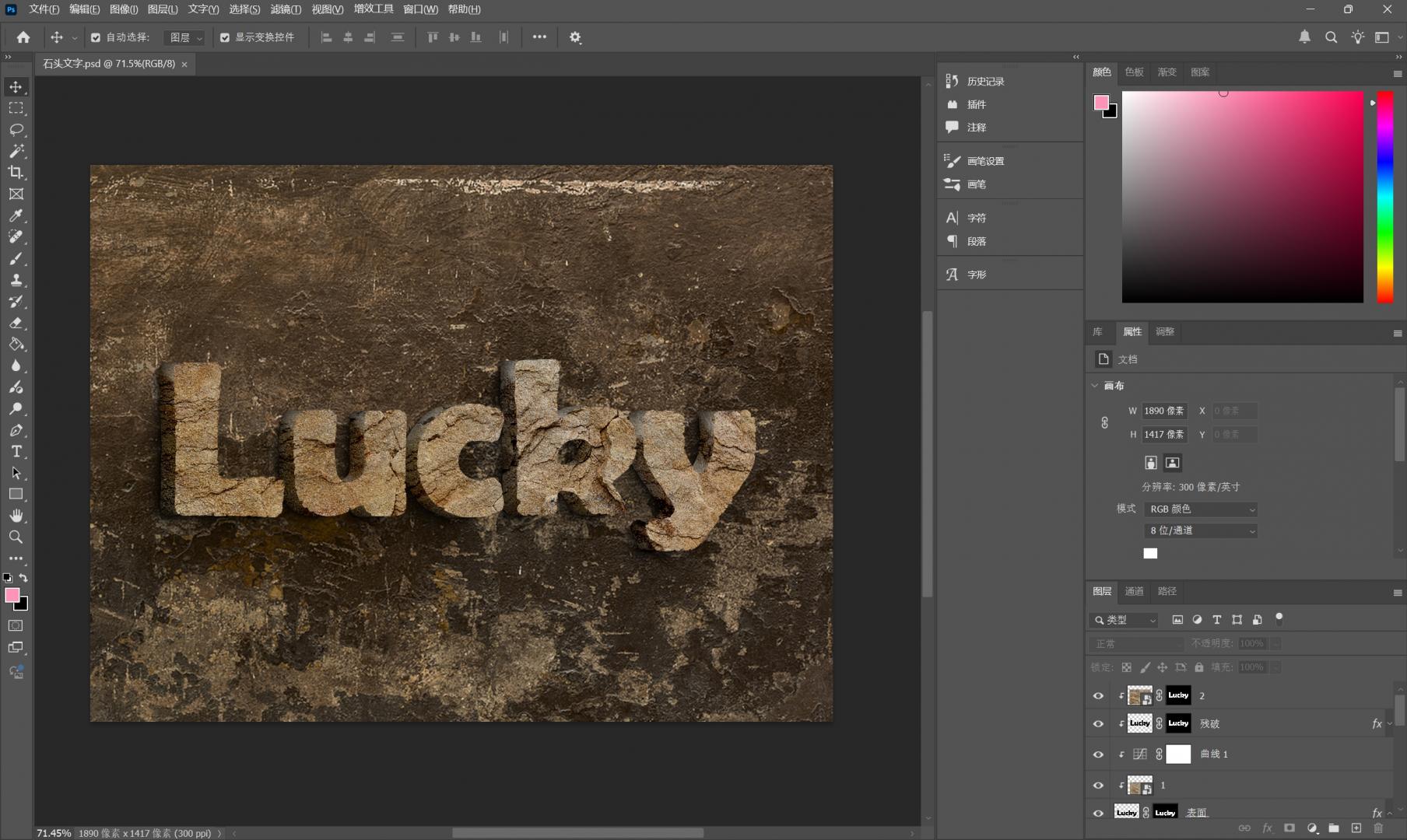
Task: Hide the 残破 layer
Action: coord(1098,724)
